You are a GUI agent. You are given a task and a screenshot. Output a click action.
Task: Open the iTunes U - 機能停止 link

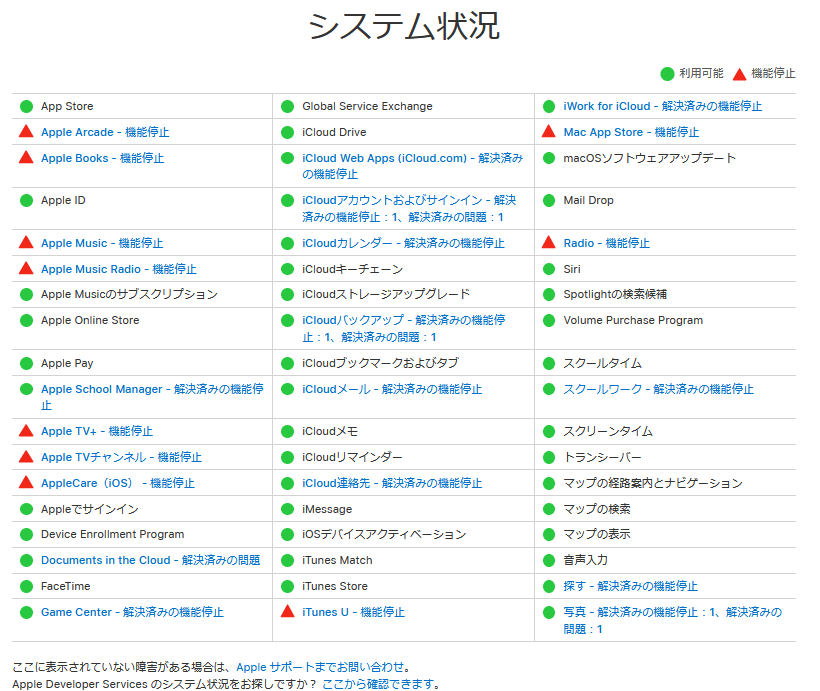pos(354,612)
